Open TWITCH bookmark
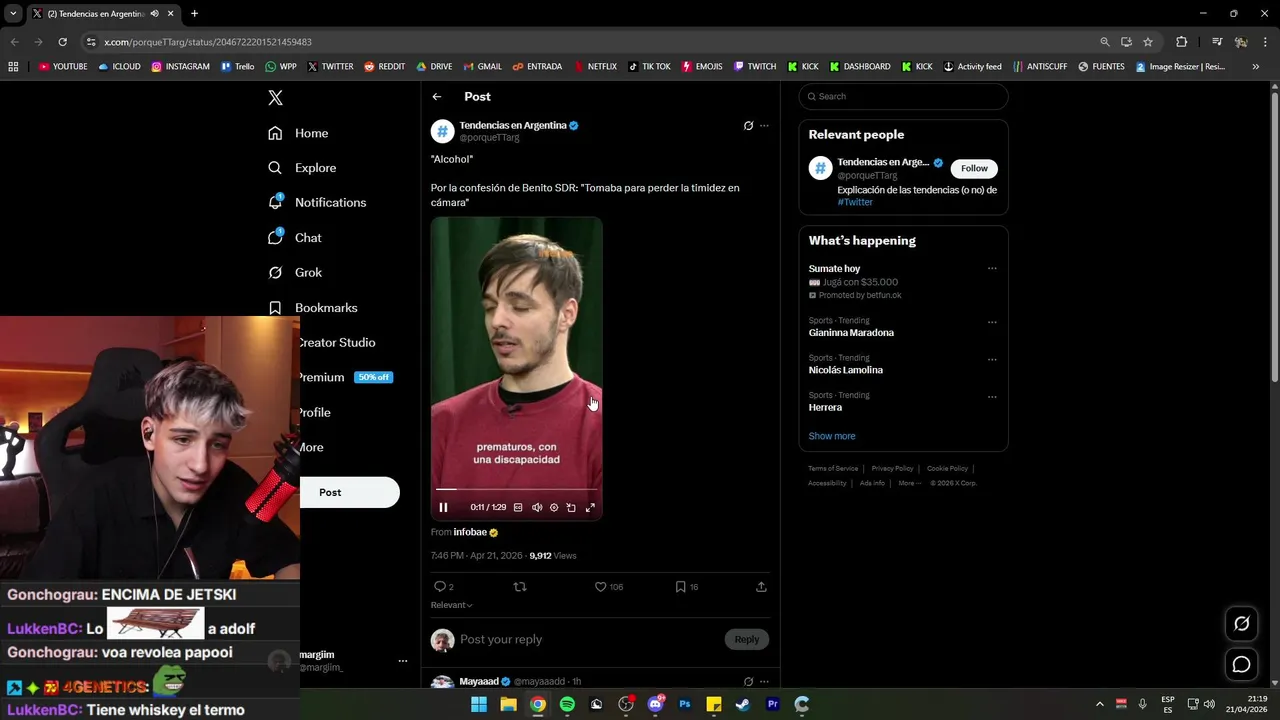The height and width of the screenshot is (720, 1280). click(x=755, y=67)
